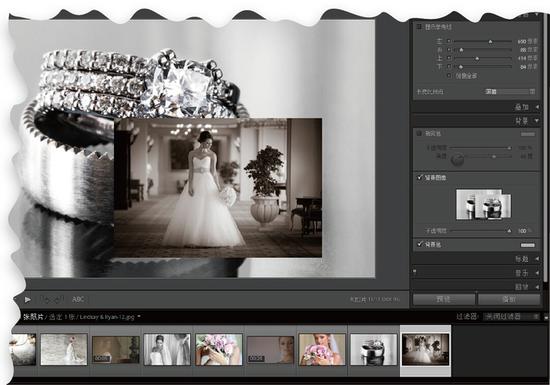The width and height of the screenshot is (550, 385).
Task: Open the filter dropdown above the filmstrip
Action: pos(511,317)
